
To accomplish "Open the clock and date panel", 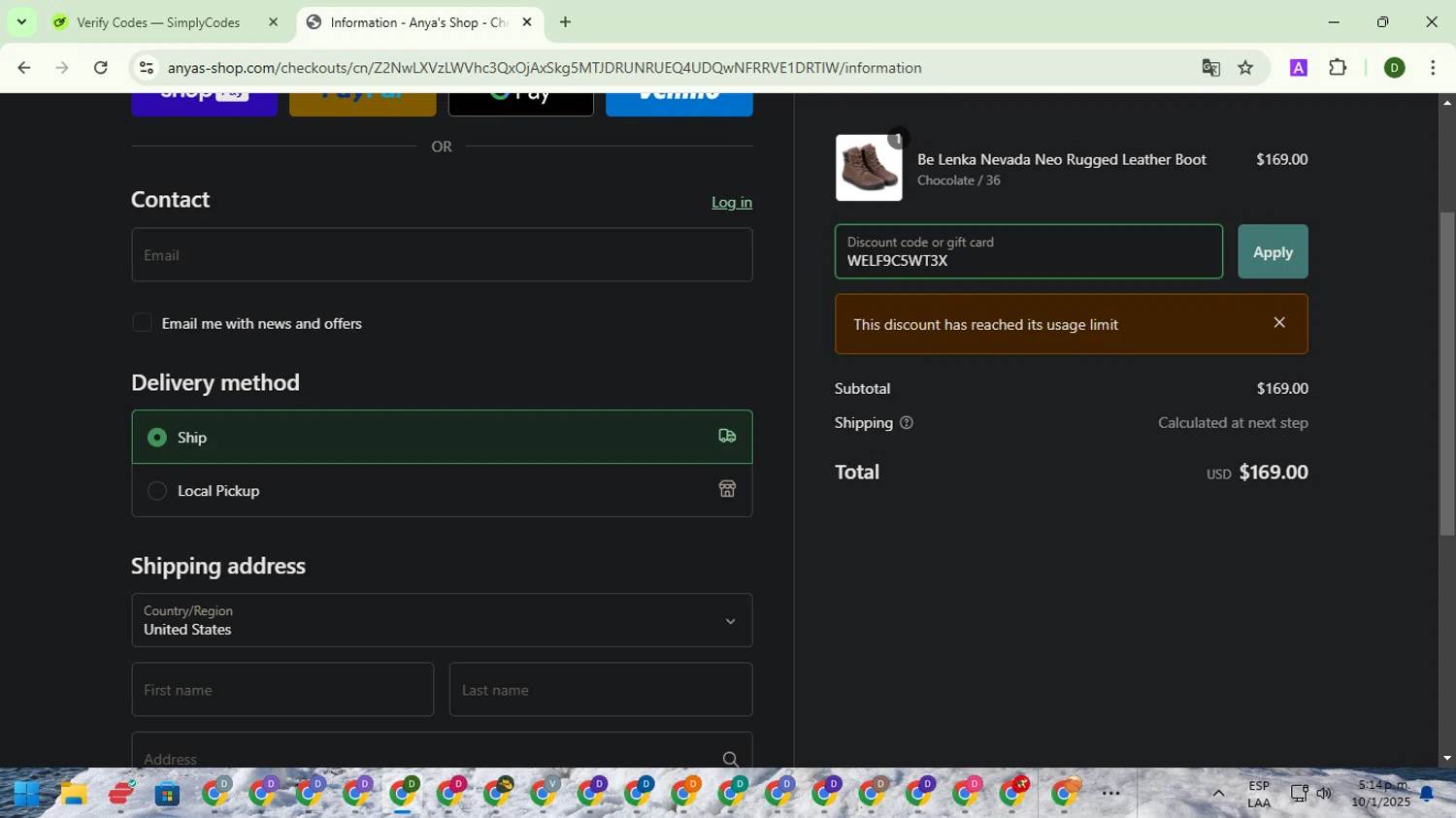I will tap(1381, 794).
